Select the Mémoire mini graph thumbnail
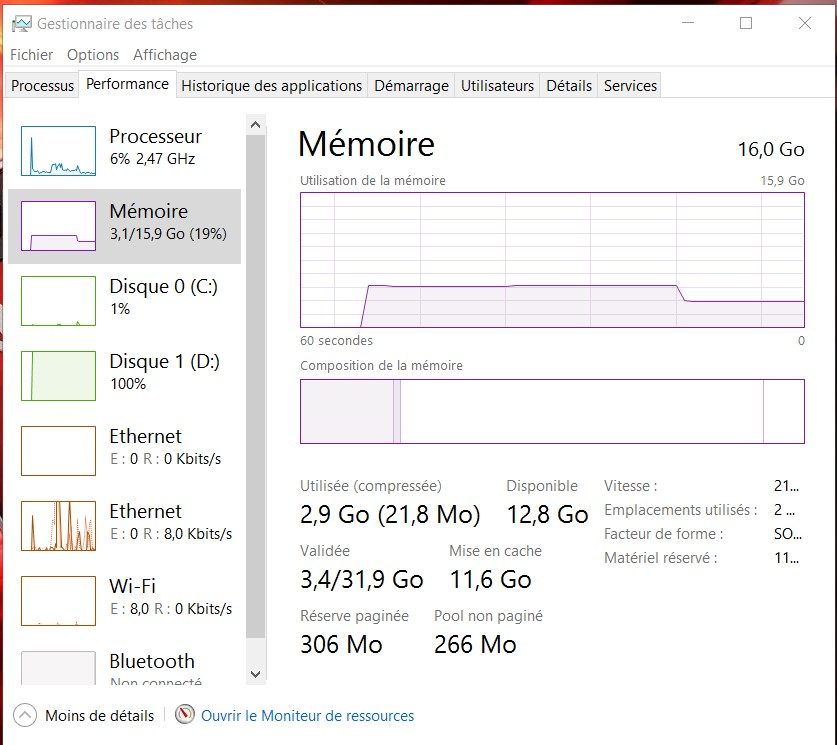 [x=58, y=226]
